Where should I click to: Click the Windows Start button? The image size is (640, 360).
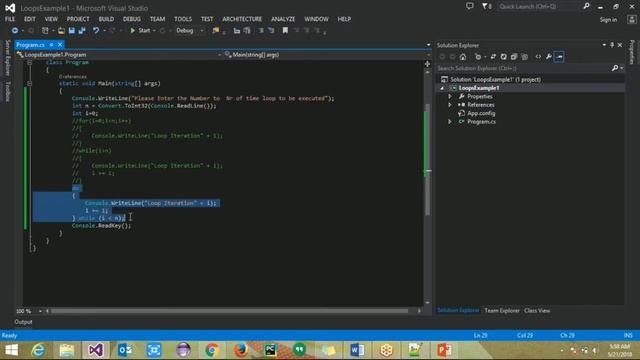[11, 350]
